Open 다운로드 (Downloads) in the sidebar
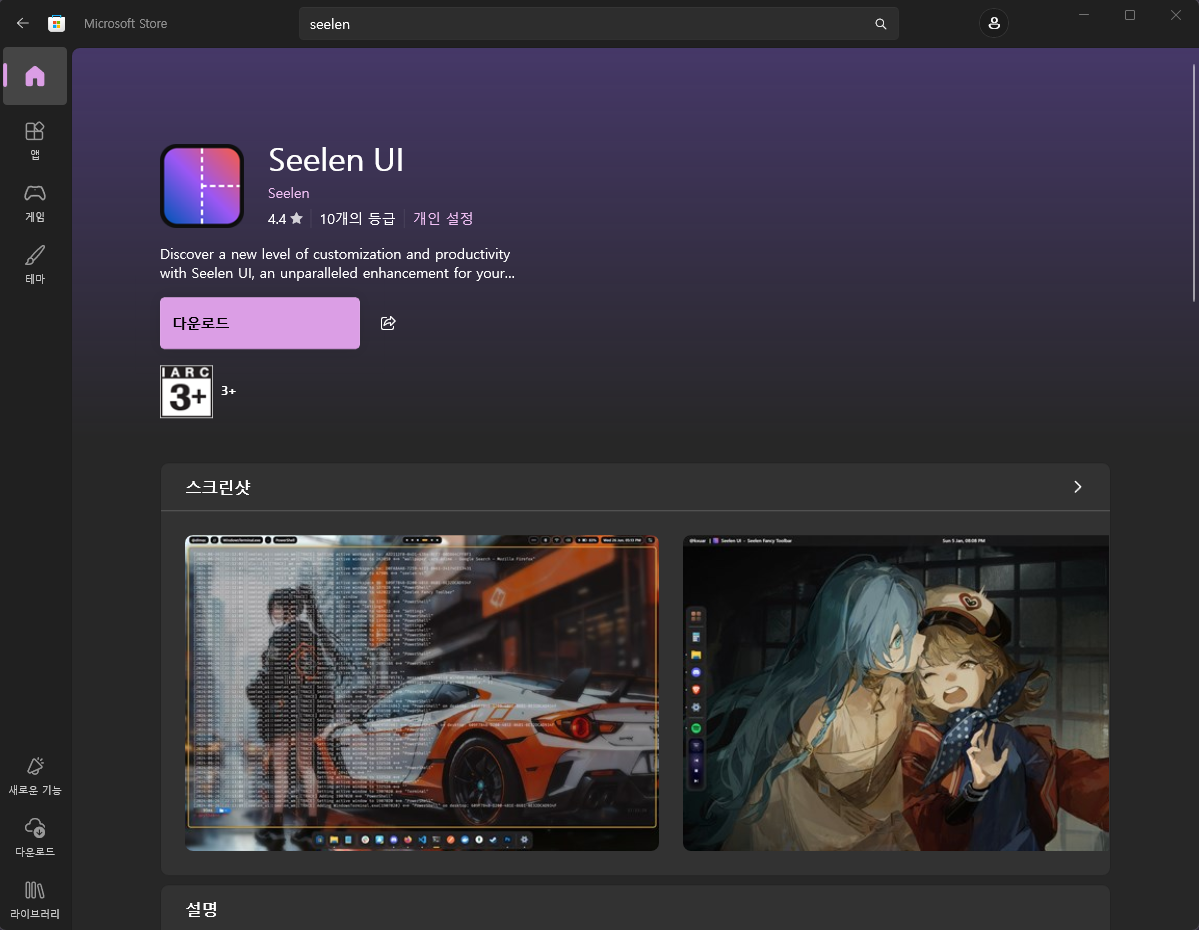 pyautogui.click(x=35, y=837)
